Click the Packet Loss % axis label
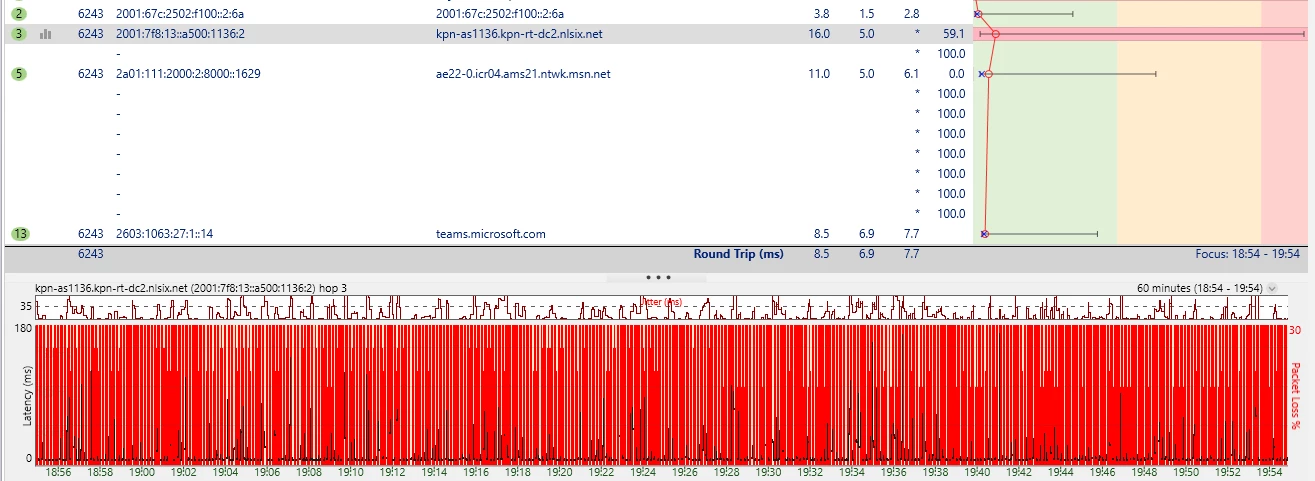The width and height of the screenshot is (1315, 481). click(x=1296, y=396)
